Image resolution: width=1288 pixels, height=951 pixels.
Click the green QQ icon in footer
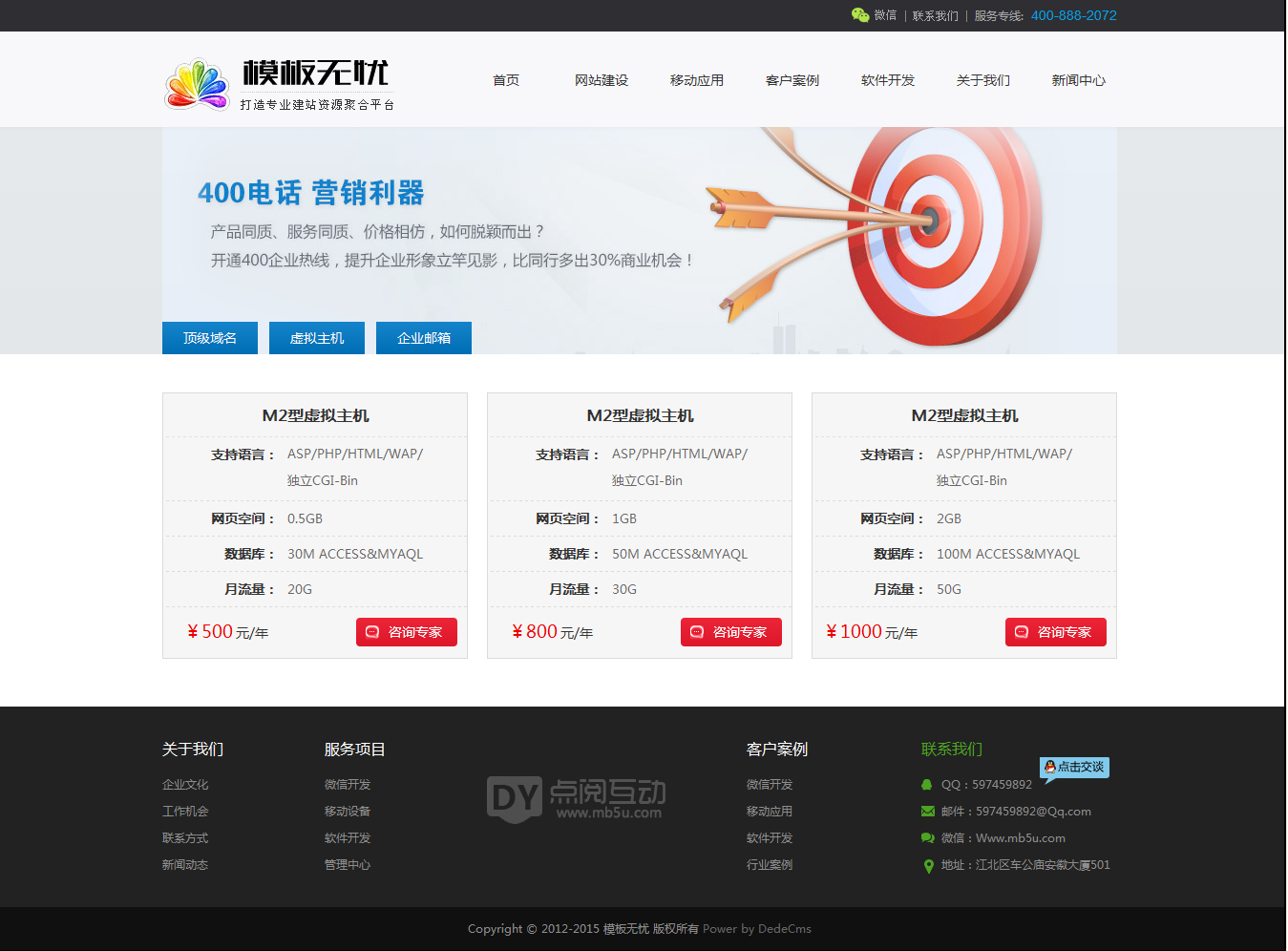[x=926, y=785]
